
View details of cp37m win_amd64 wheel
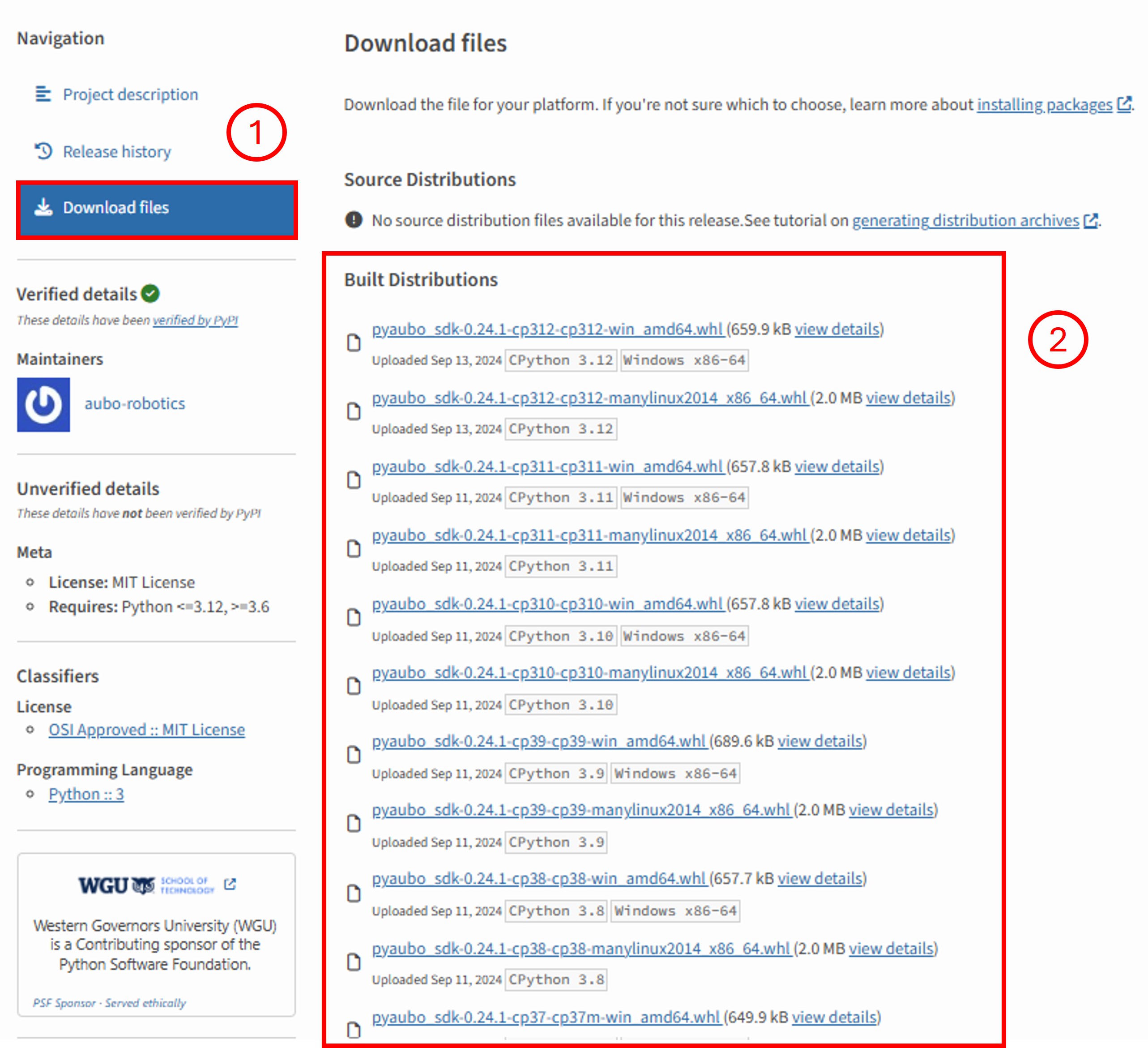[834, 1018]
